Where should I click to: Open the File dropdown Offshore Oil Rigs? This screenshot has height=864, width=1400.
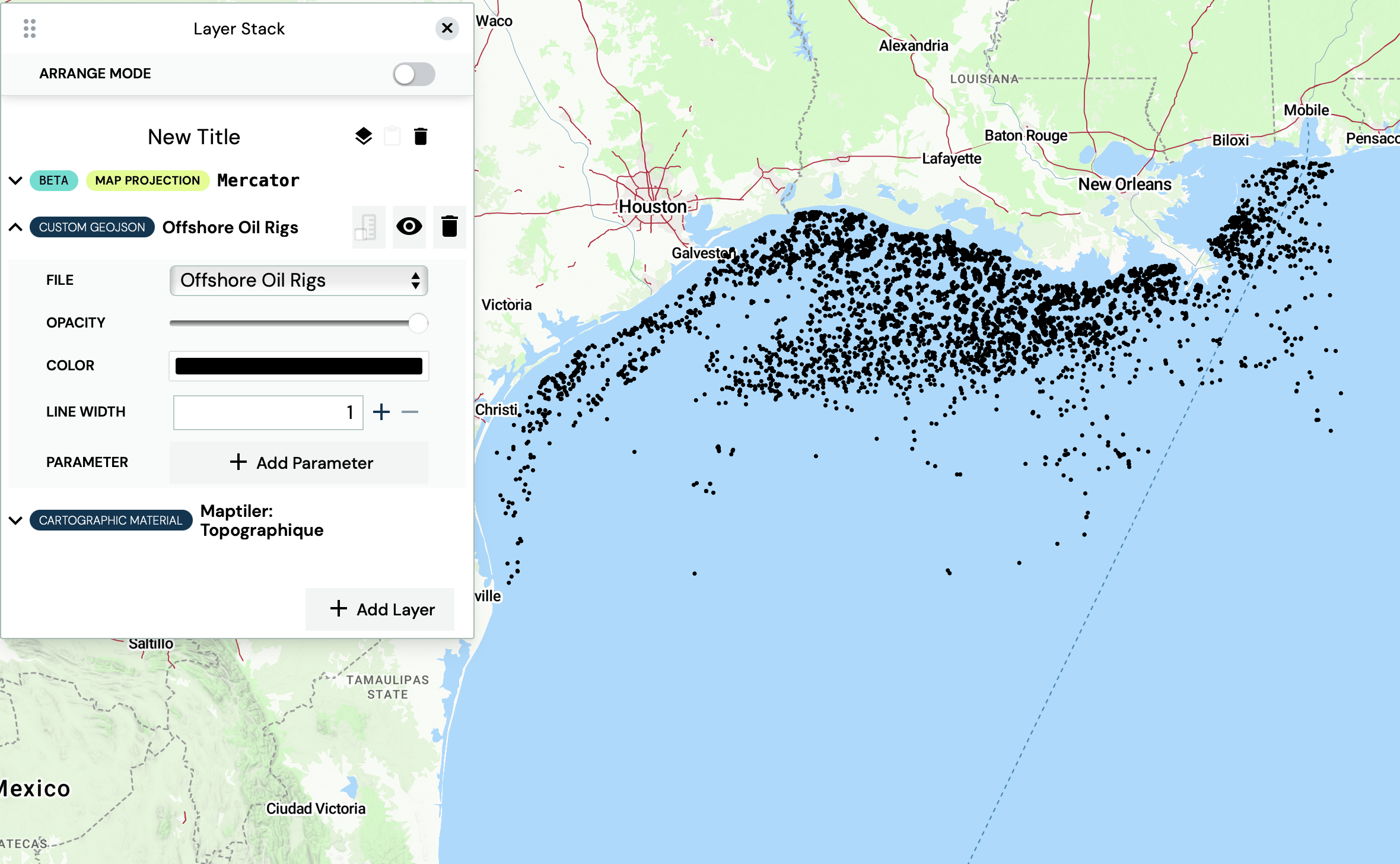(299, 280)
